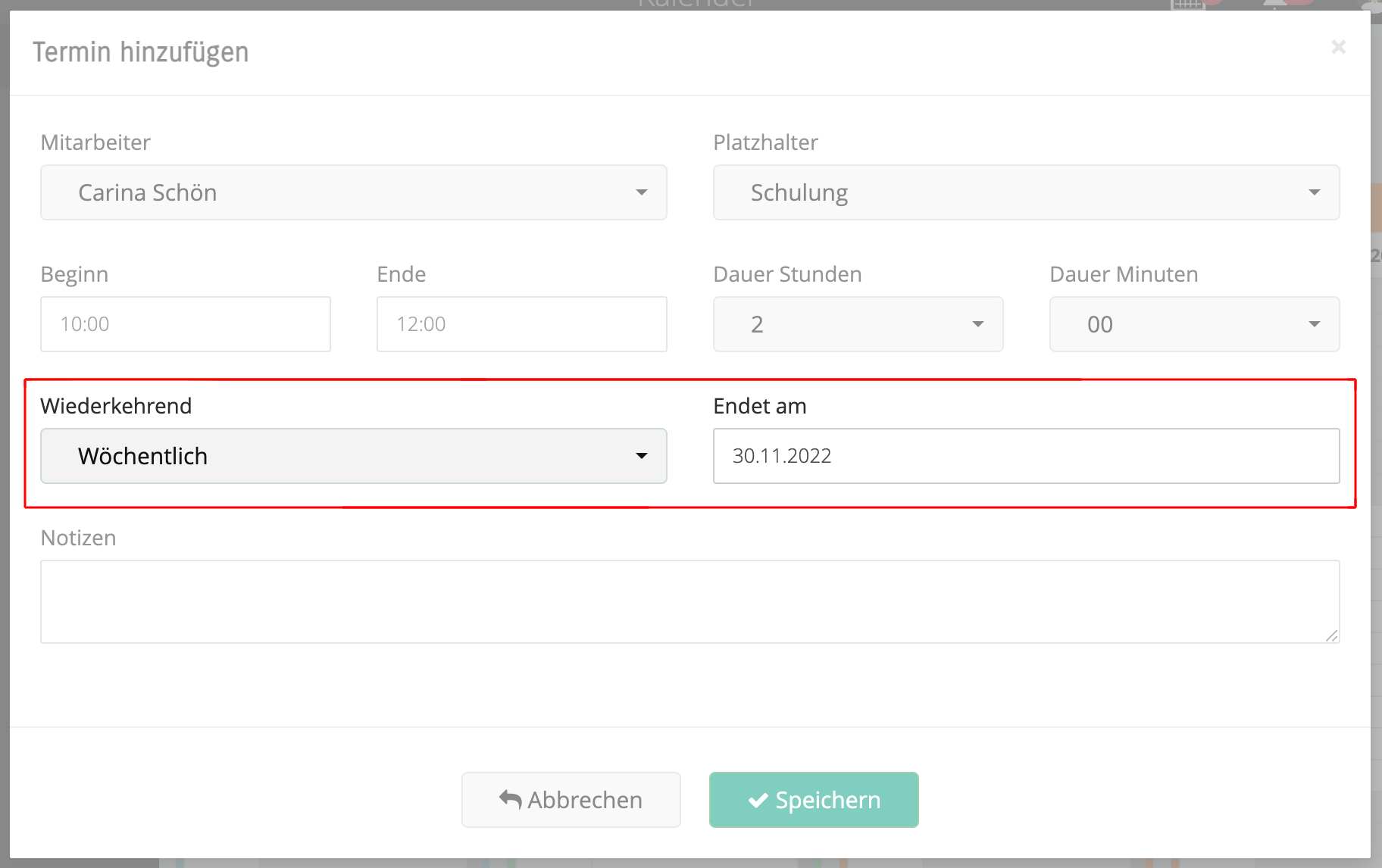Click into the Notizen text area
Screen dimensions: 1382x868
(x=689, y=601)
